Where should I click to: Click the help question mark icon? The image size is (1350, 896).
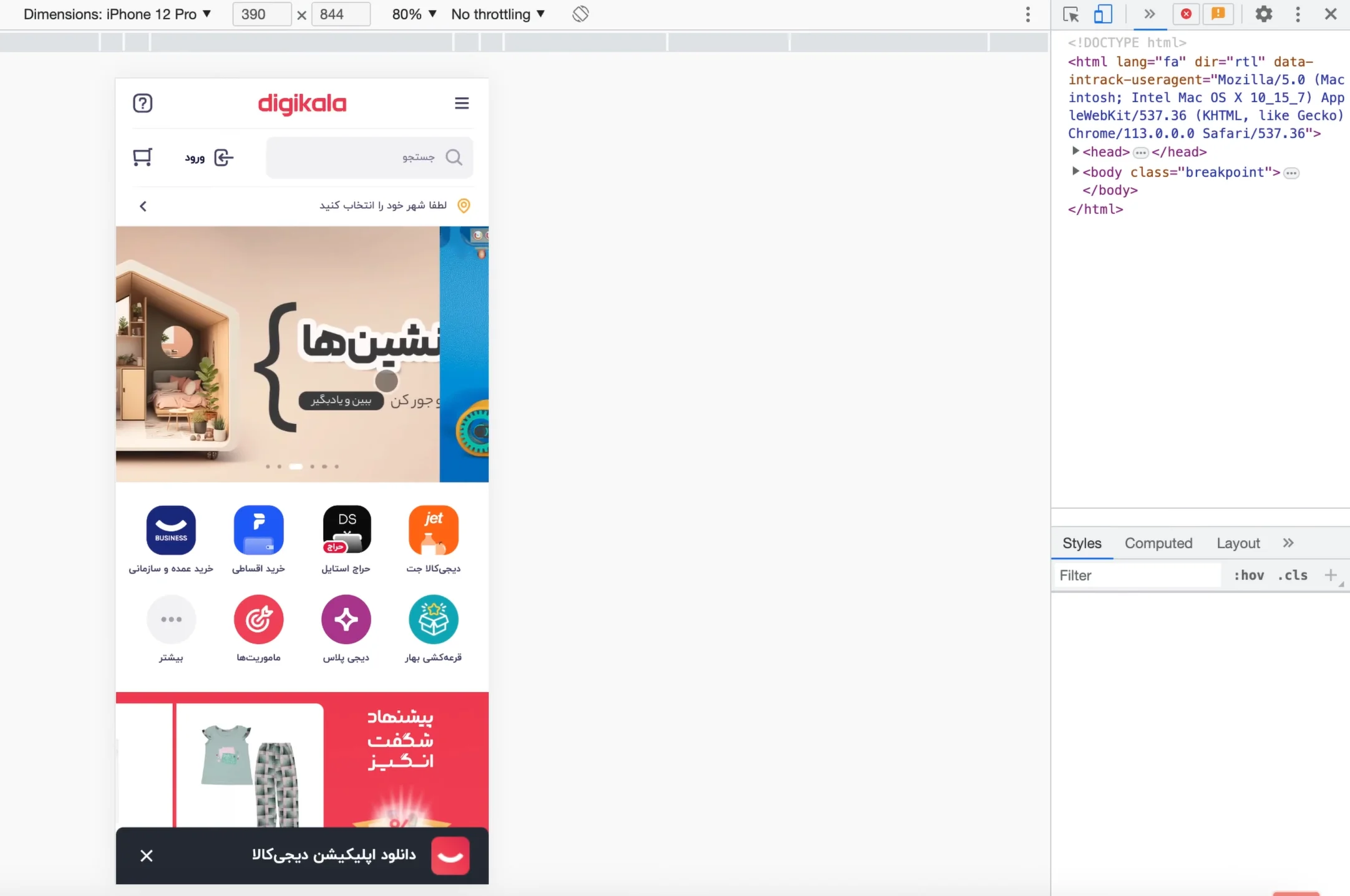[x=142, y=103]
